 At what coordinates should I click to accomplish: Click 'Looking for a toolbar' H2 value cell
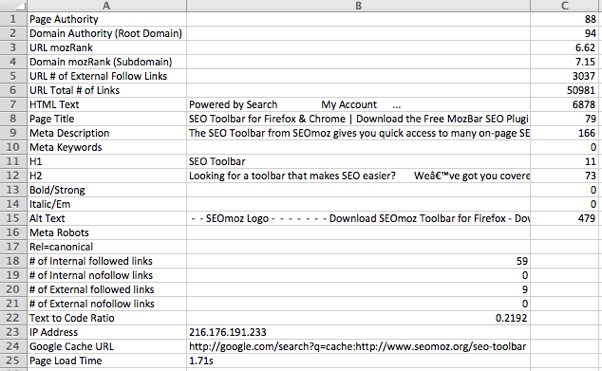(358, 176)
